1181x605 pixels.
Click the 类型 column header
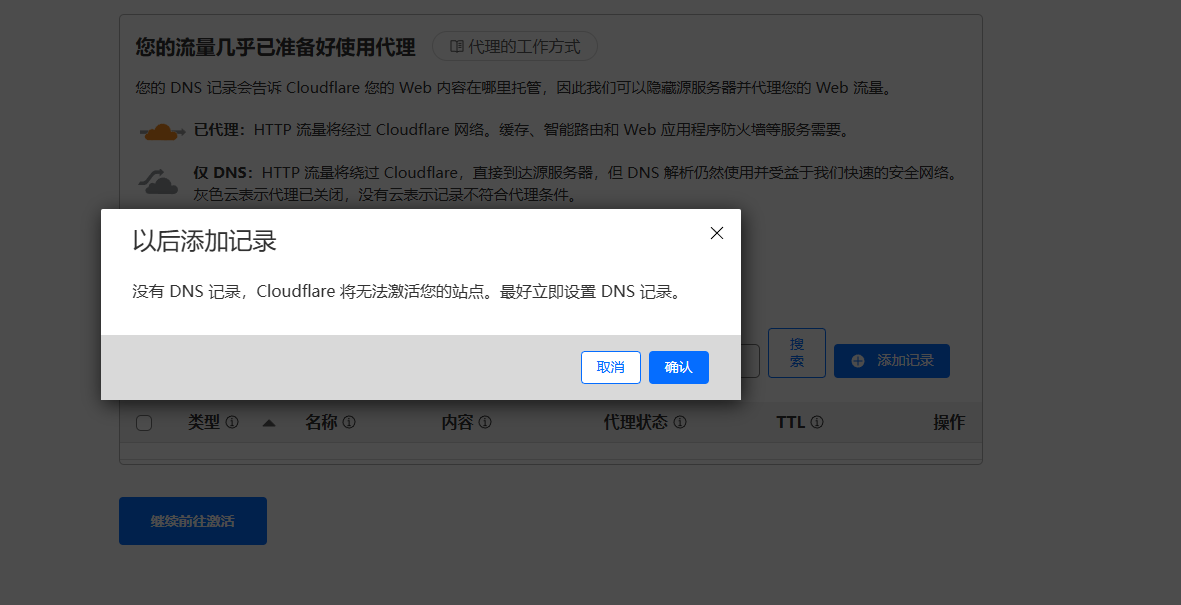203,423
